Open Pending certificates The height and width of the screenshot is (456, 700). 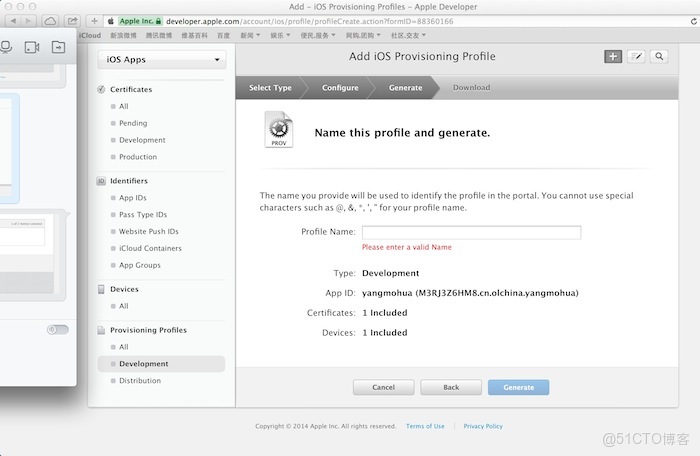tap(133, 123)
